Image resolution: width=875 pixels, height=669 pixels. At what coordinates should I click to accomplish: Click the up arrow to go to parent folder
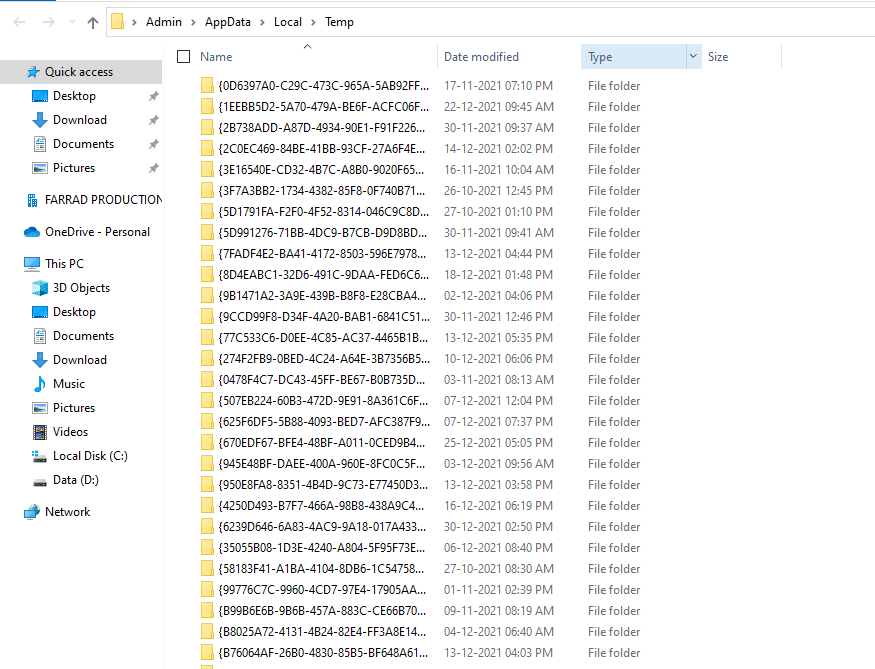[92, 21]
